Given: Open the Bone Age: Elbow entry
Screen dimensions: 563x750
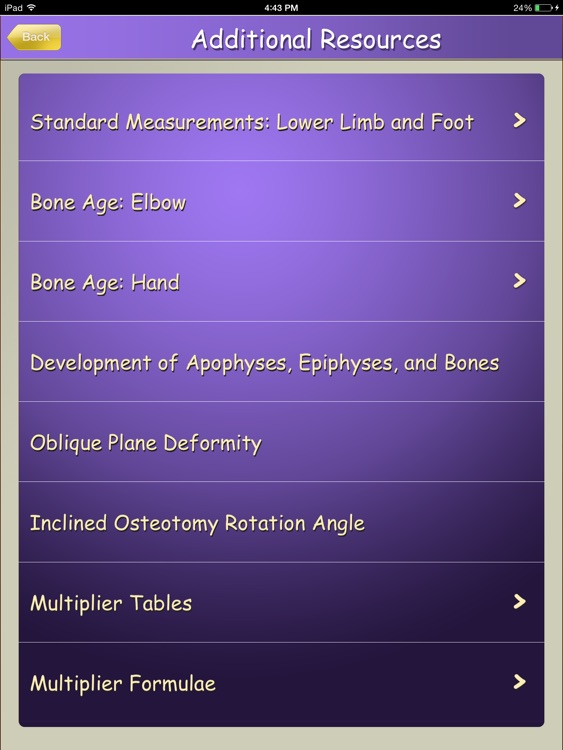Looking at the screenshot, I should [x=281, y=201].
